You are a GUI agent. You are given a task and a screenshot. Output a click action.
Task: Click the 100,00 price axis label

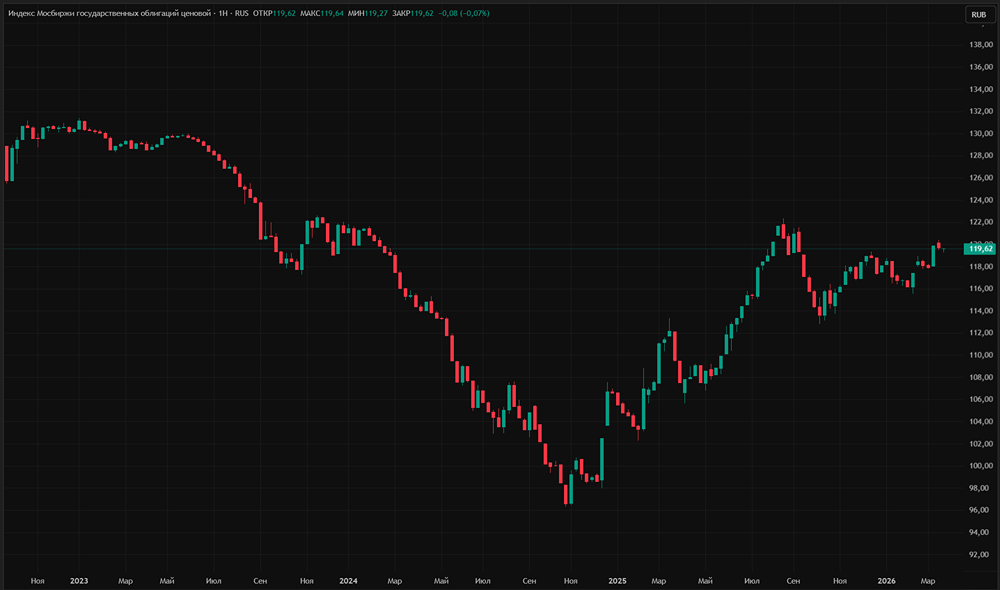click(981, 466)
